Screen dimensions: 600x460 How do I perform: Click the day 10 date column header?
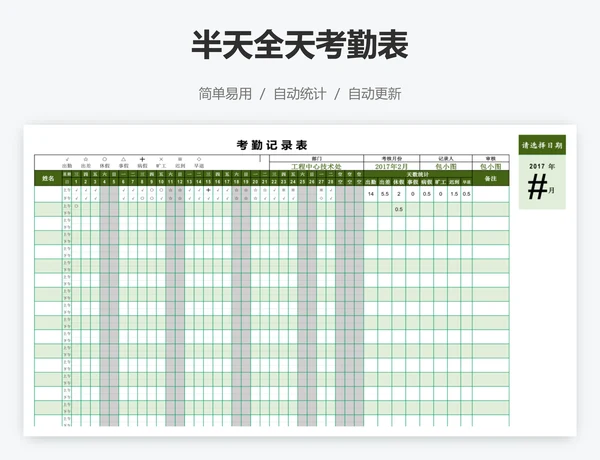point(161,182)
